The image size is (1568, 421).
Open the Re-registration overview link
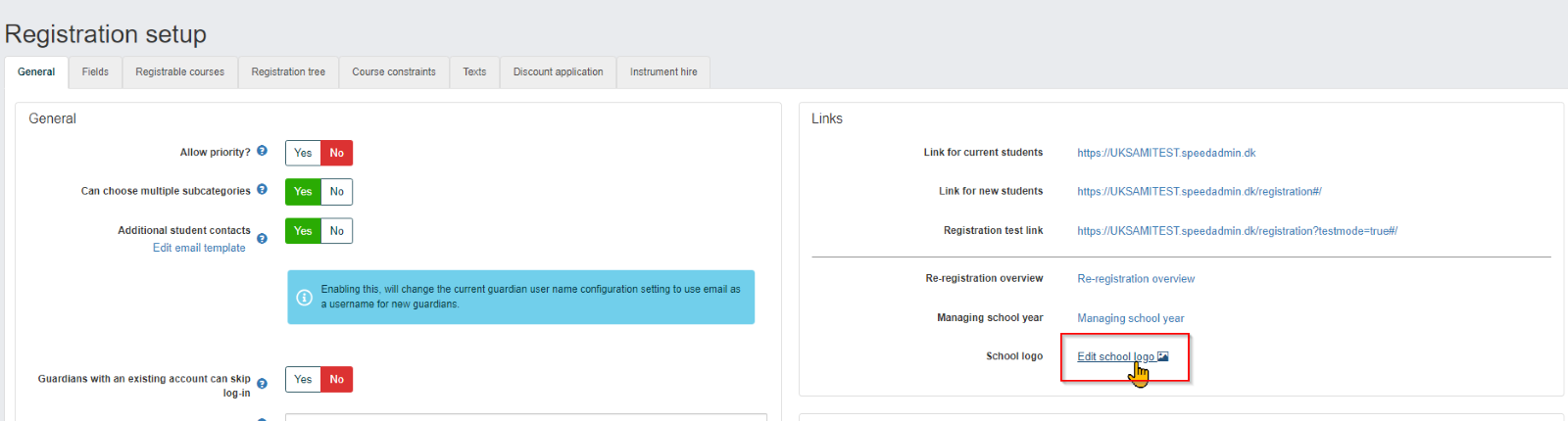(x=1136, y=279)
